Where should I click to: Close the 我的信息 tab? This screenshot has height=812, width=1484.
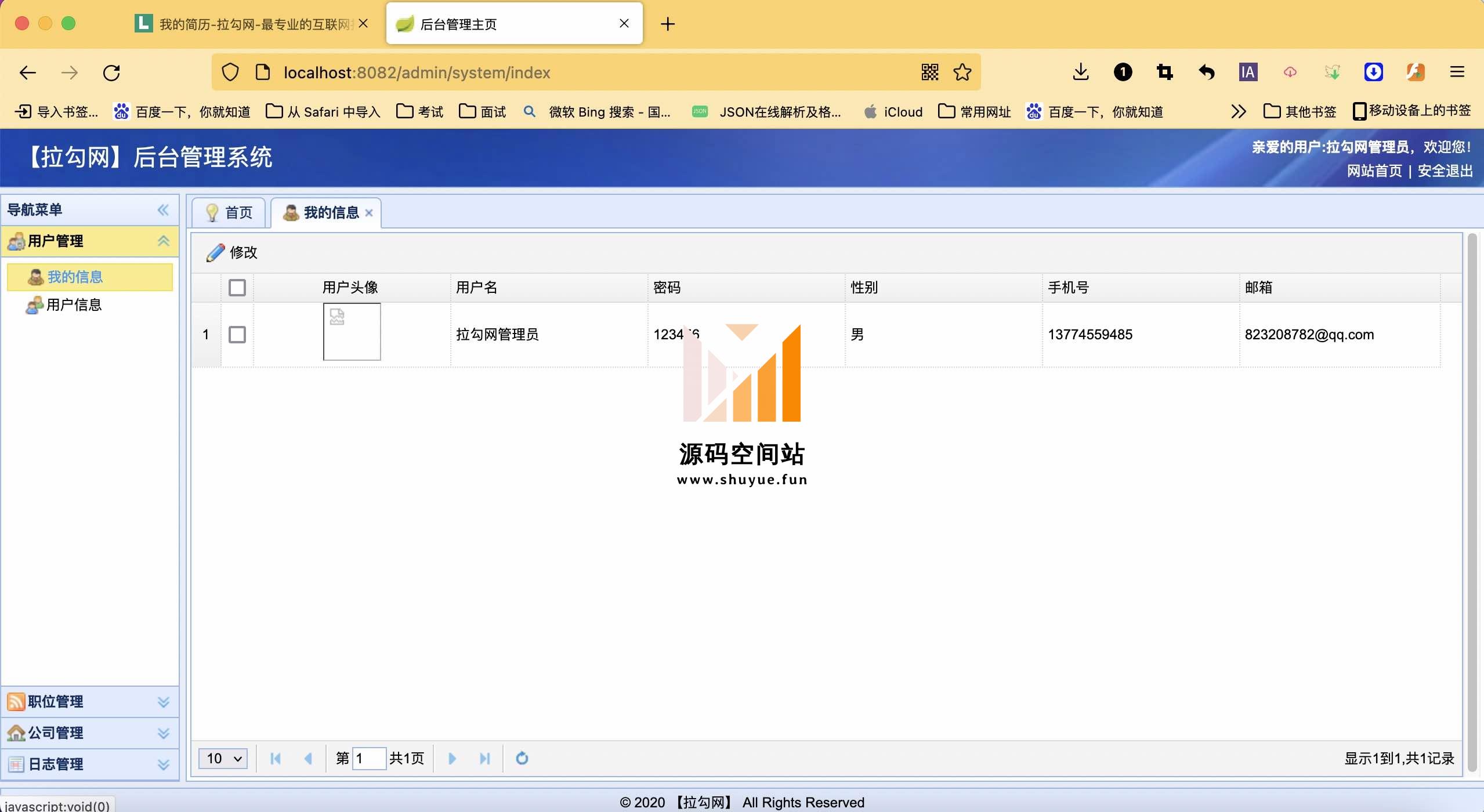(368, 213)
